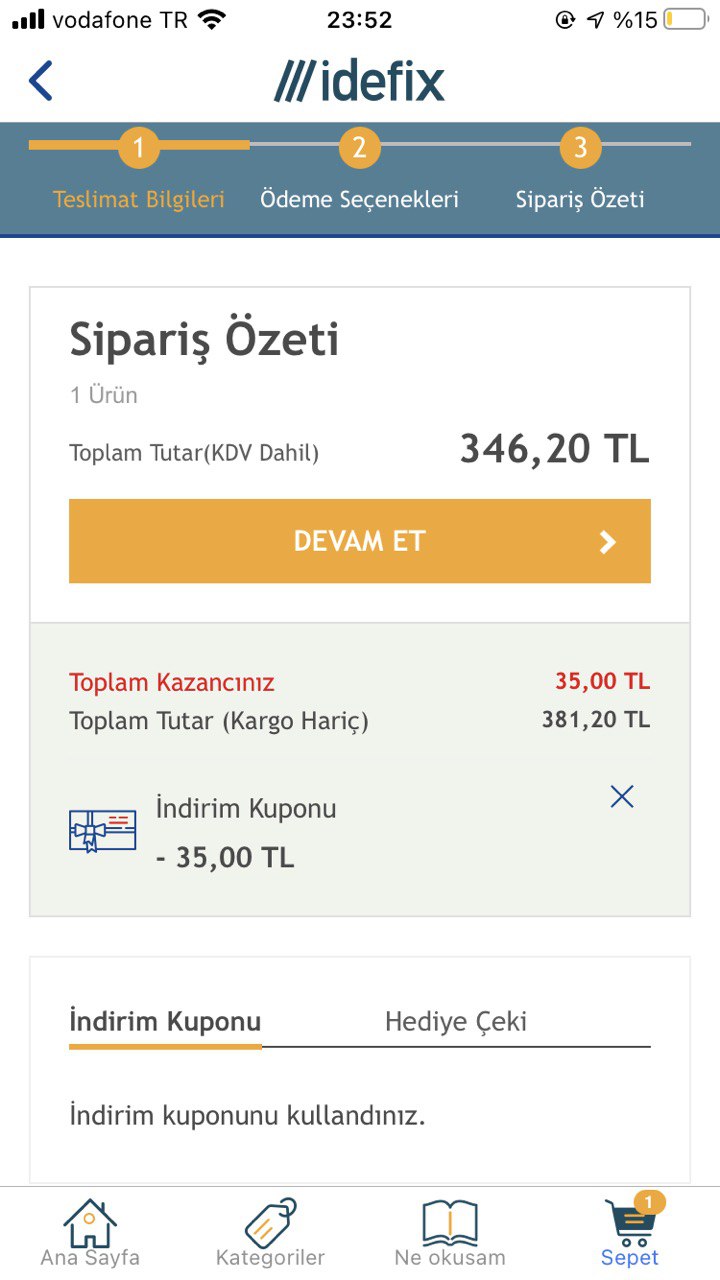
Task: Tap the back arrow icon
Action: 41,81
